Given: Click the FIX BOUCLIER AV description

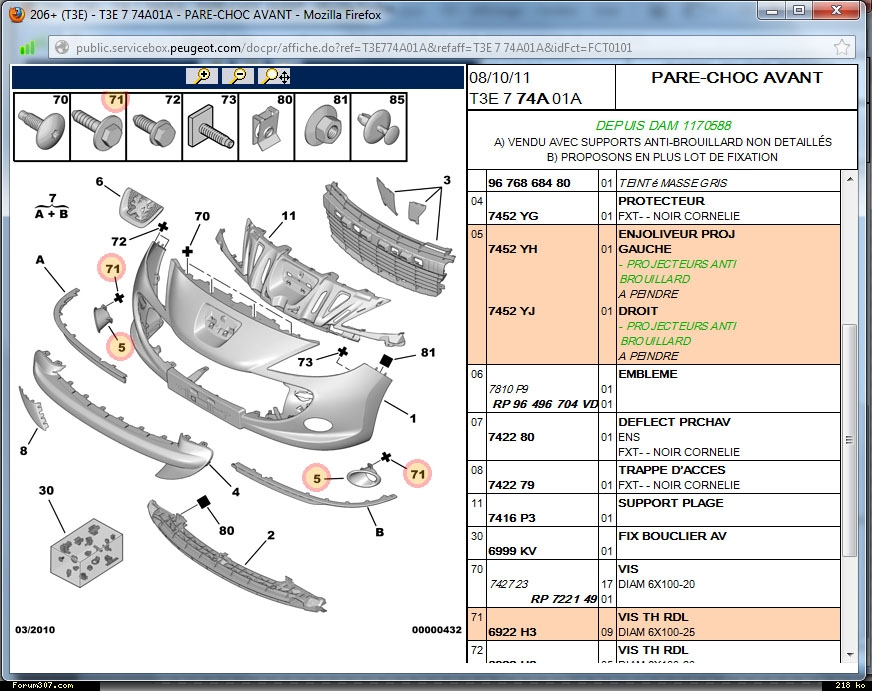Looking at the screenshot, I should tap(673, 536).
